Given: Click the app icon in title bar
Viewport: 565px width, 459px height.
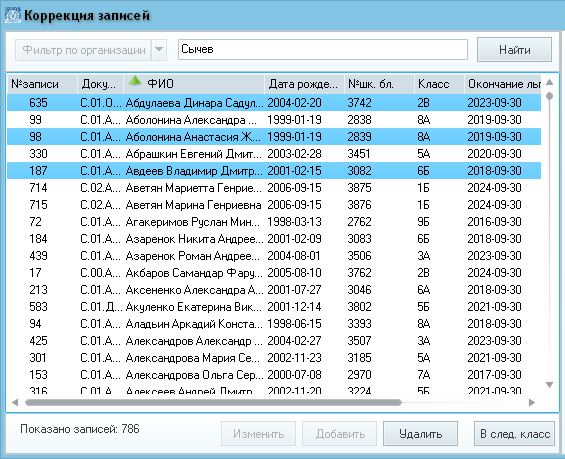Looking at the screenshot, I should (x=13, y=15).
